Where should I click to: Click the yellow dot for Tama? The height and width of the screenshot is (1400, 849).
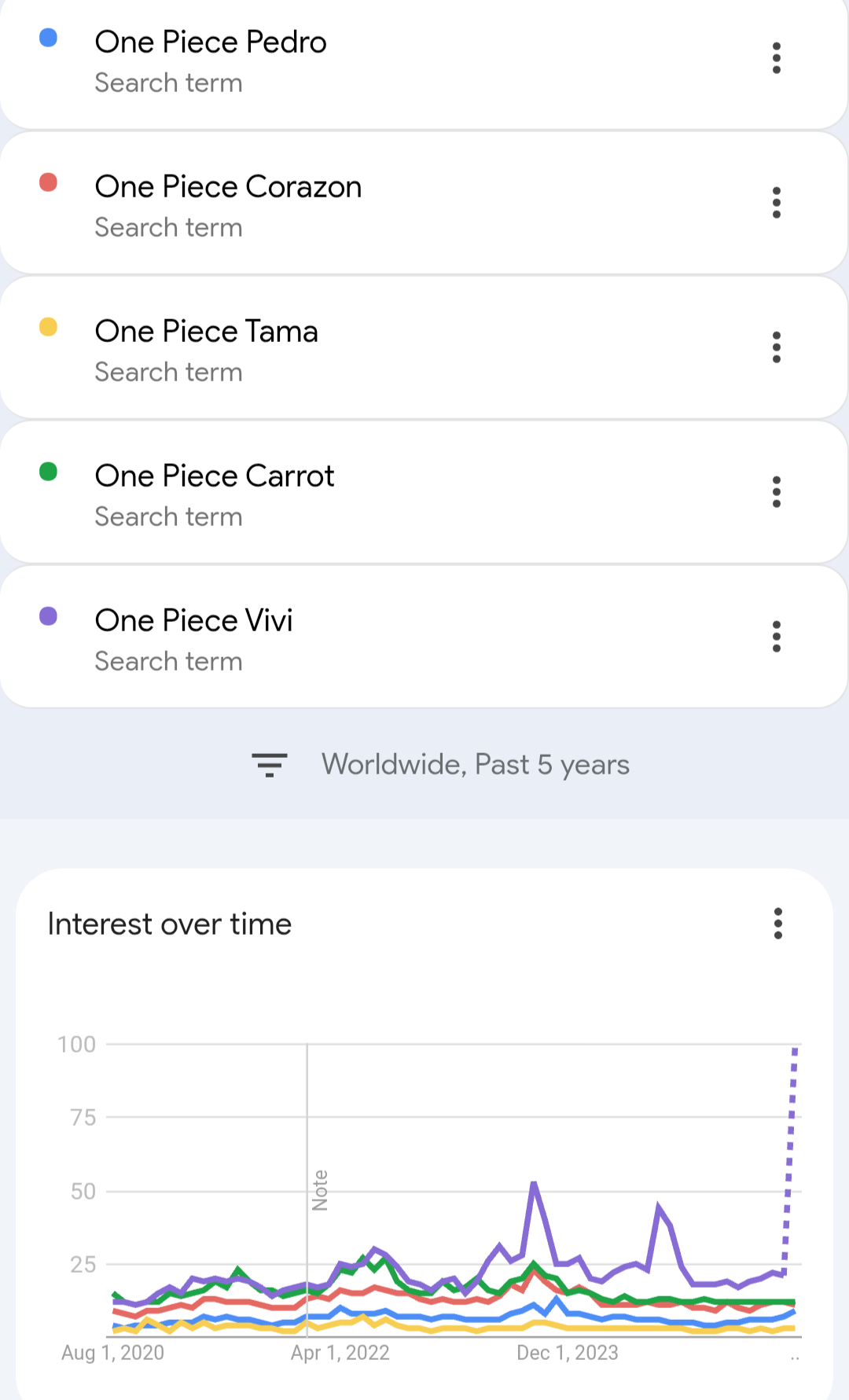[x=49, y=327]
